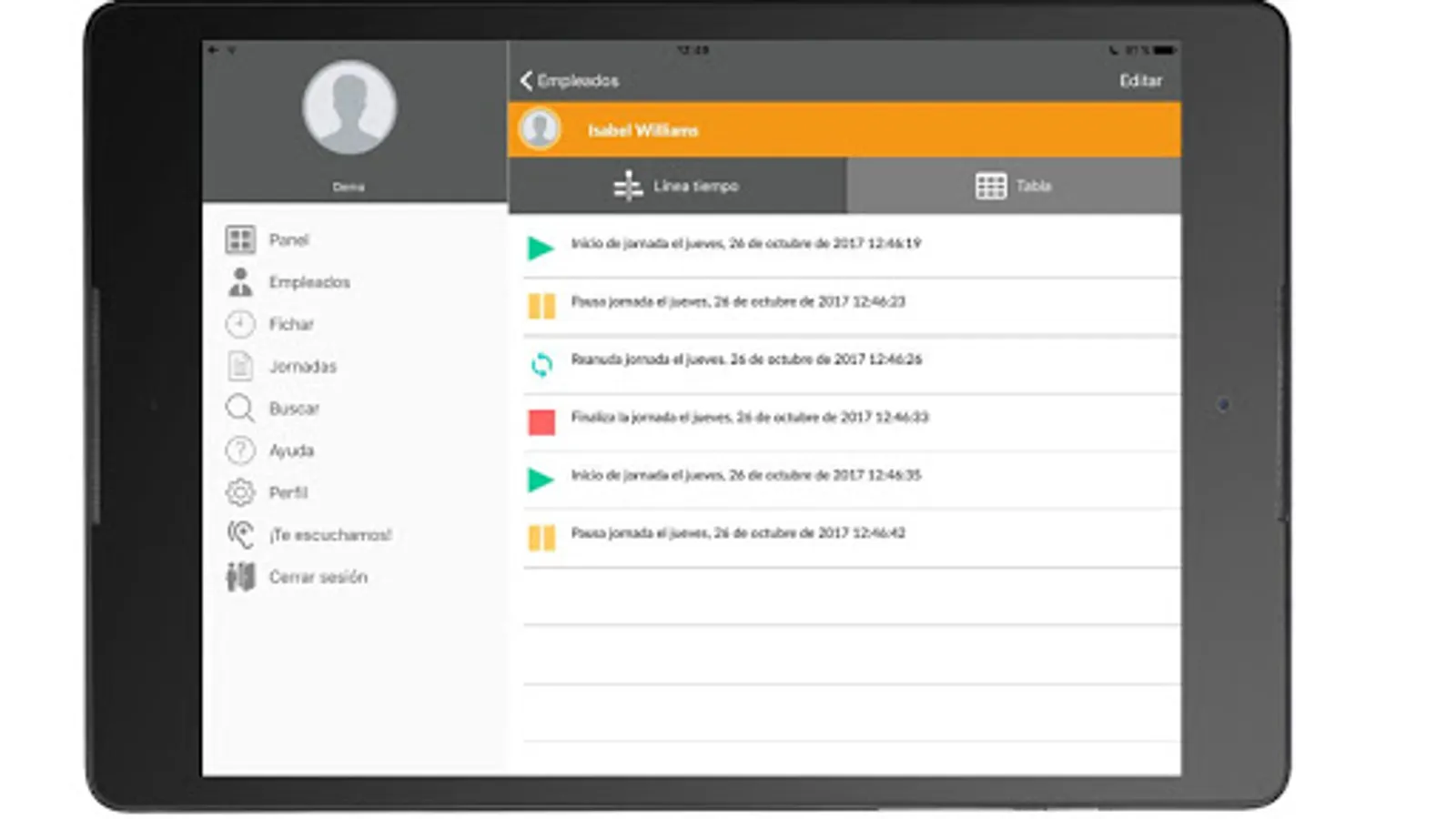Click the Cerrar sesión icon

[x=240, y=577]
